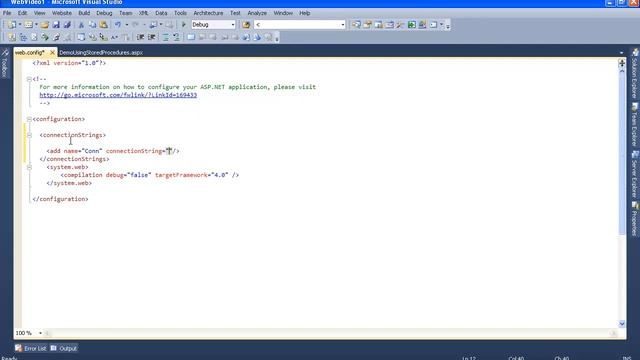This screenshot has height=360, width=640.
Task: Close the web.config tab
Action: [52, 53]
